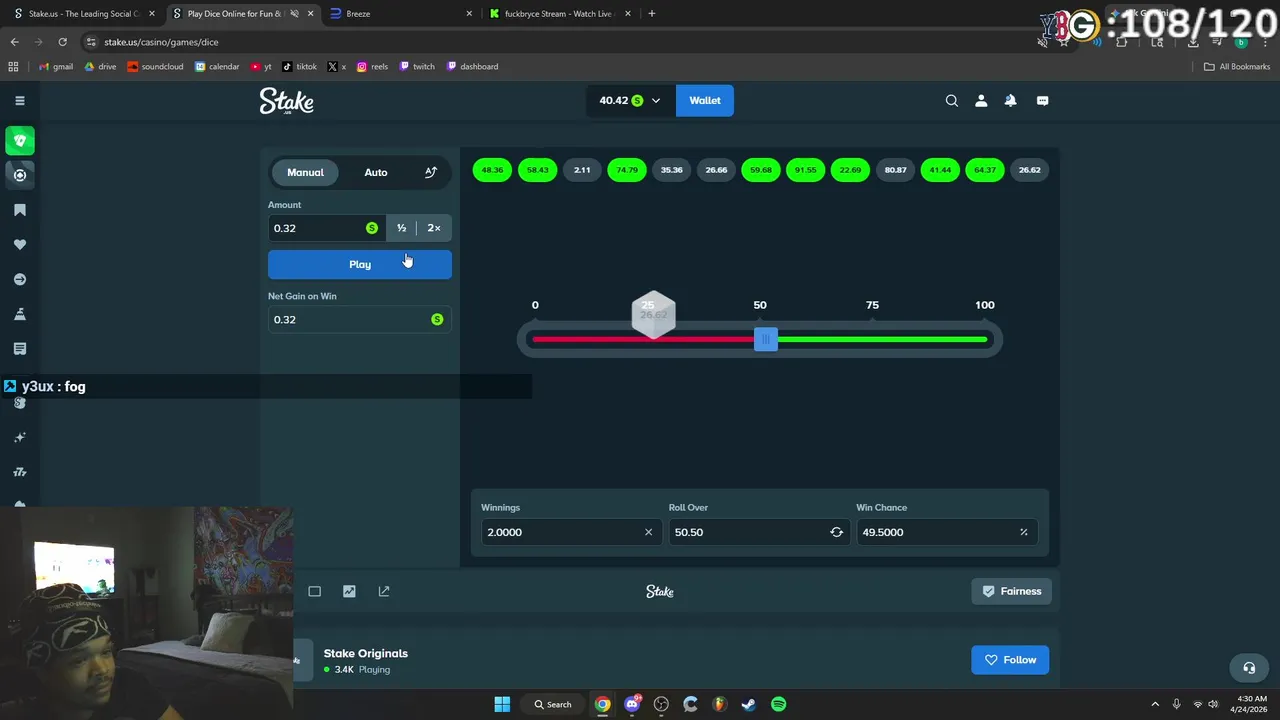Open the sparkles sidebar icon
The height and width of the screenshot is (720, 1280).
pos(20,437)
